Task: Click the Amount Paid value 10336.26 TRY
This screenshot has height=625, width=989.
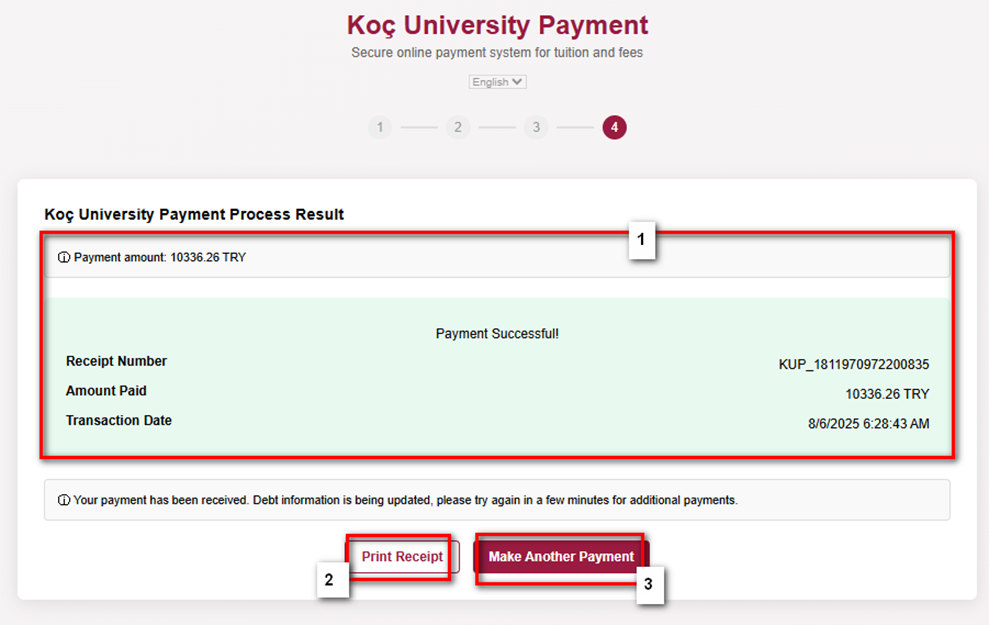Action: click(x=887, y=394)
